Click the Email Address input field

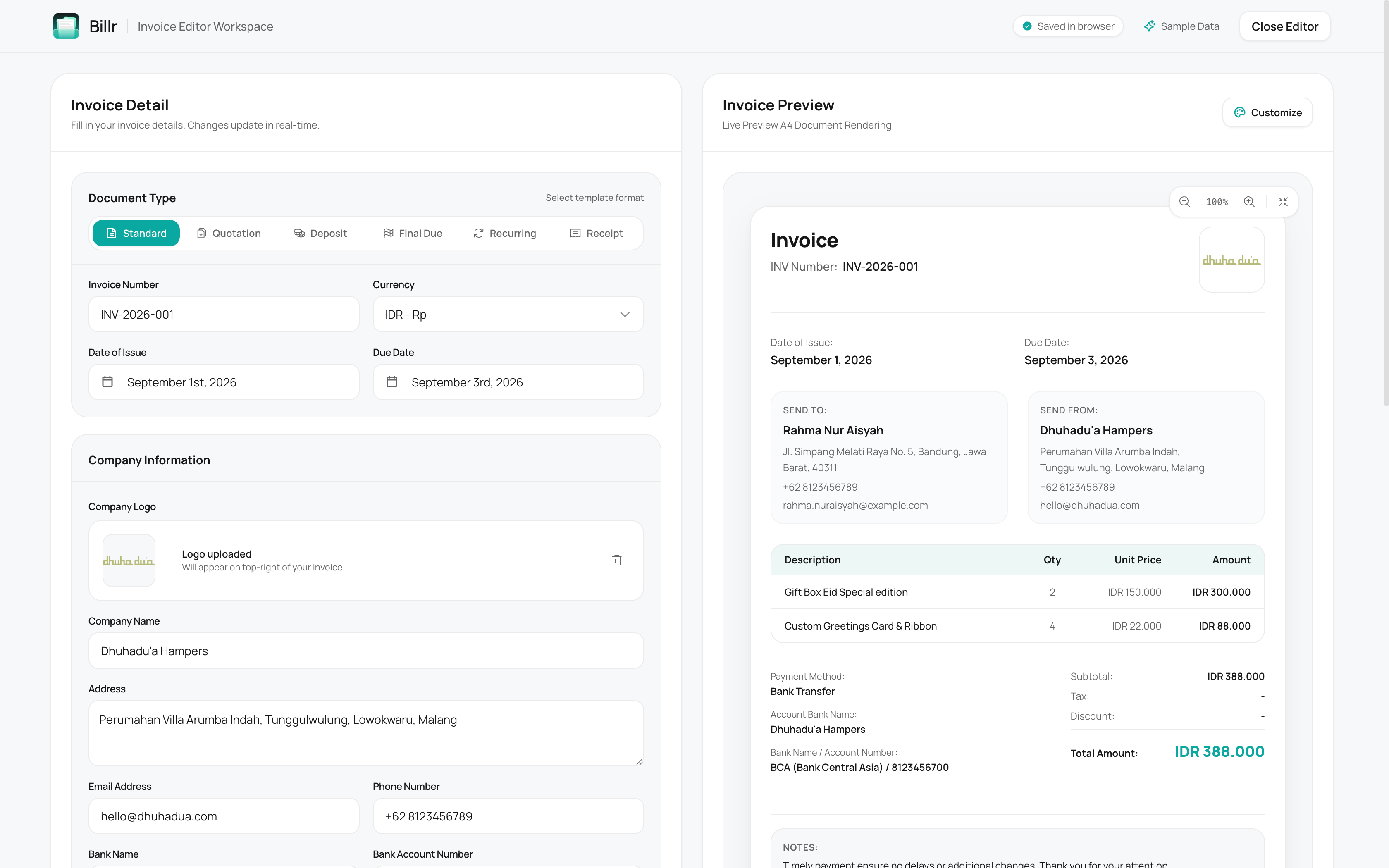tap(224, 816)
